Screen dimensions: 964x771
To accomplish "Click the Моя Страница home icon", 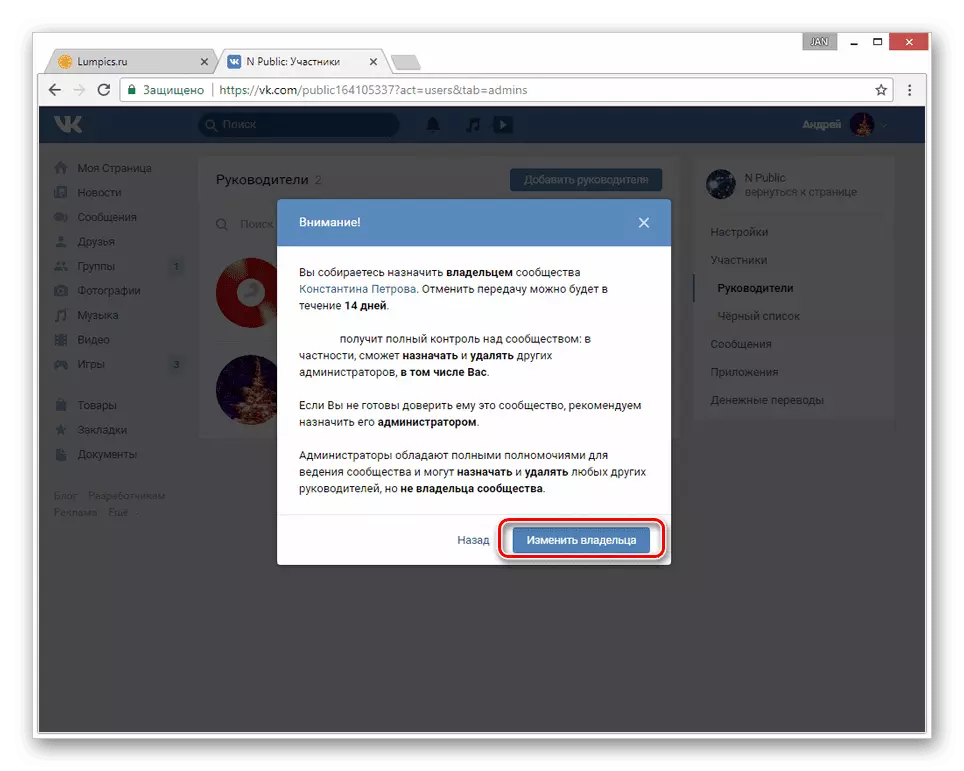I will click(61, 167).
